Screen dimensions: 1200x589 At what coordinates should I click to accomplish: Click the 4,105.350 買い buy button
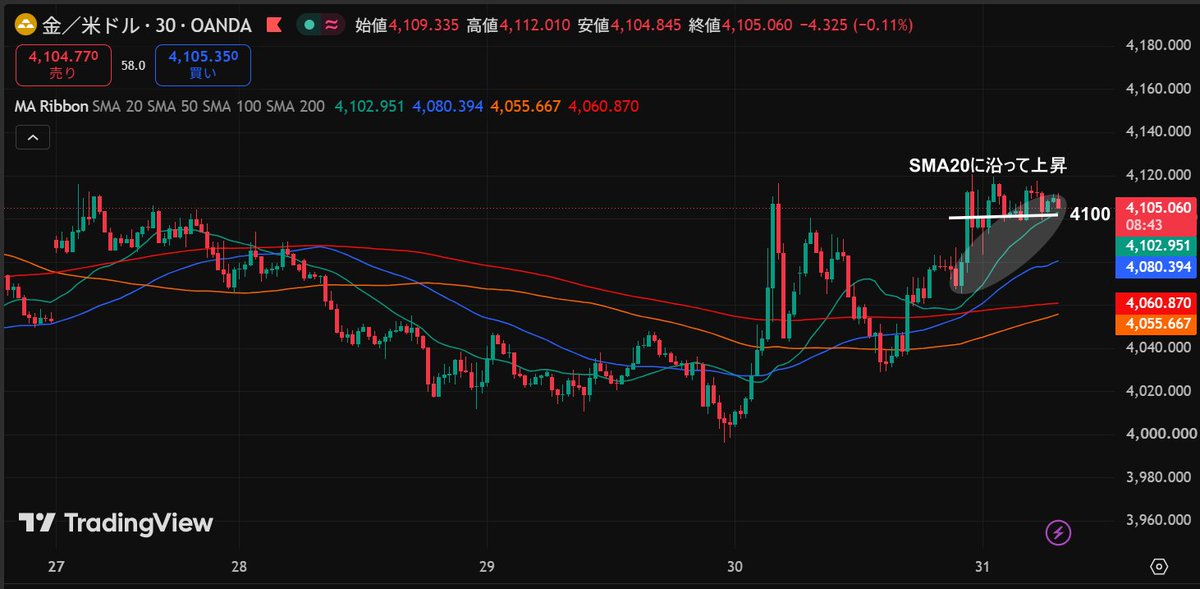point(203,65)
